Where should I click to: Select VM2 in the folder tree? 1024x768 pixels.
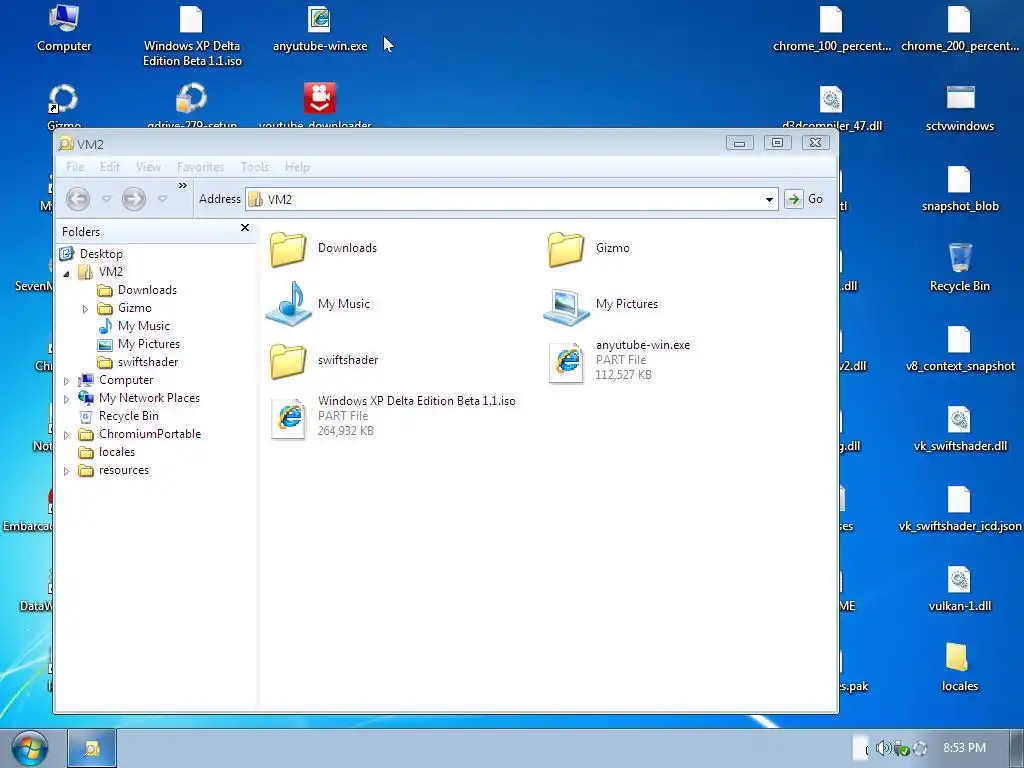(110, 272)
